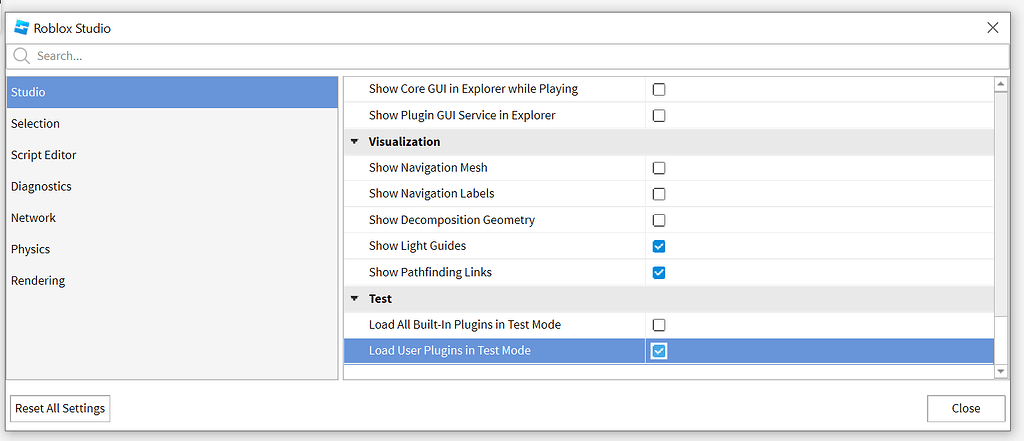Click the Reset All Settings button

(x=60, y=408)
